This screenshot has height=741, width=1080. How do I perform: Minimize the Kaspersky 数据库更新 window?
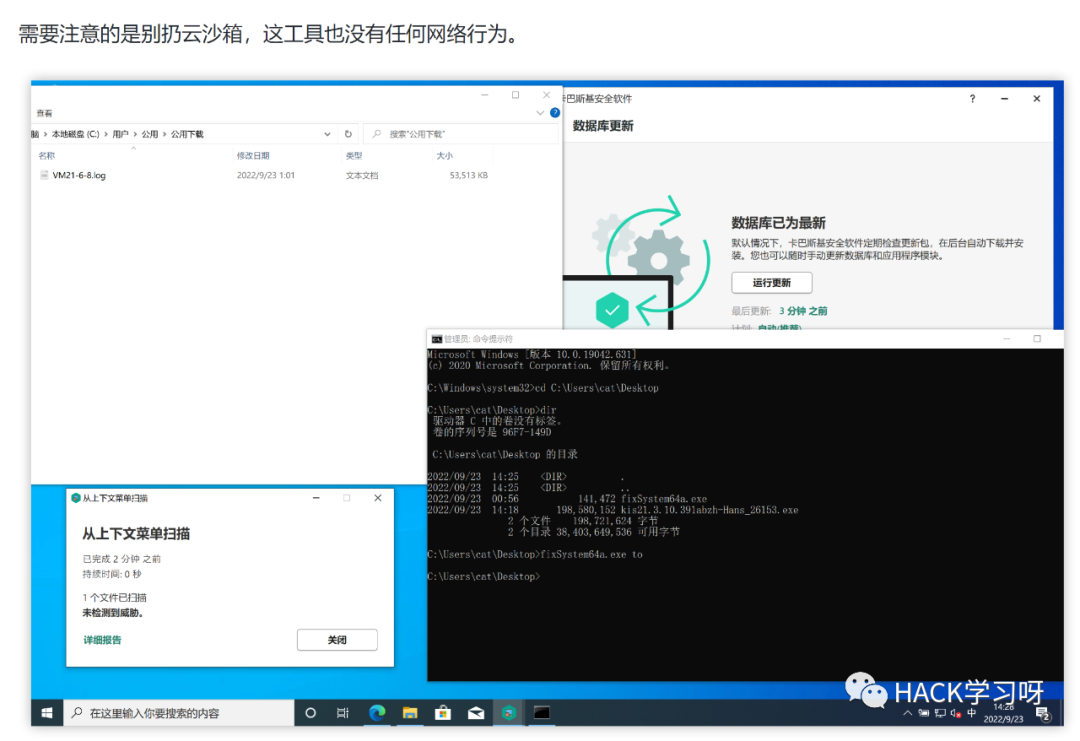[1004, 98]
